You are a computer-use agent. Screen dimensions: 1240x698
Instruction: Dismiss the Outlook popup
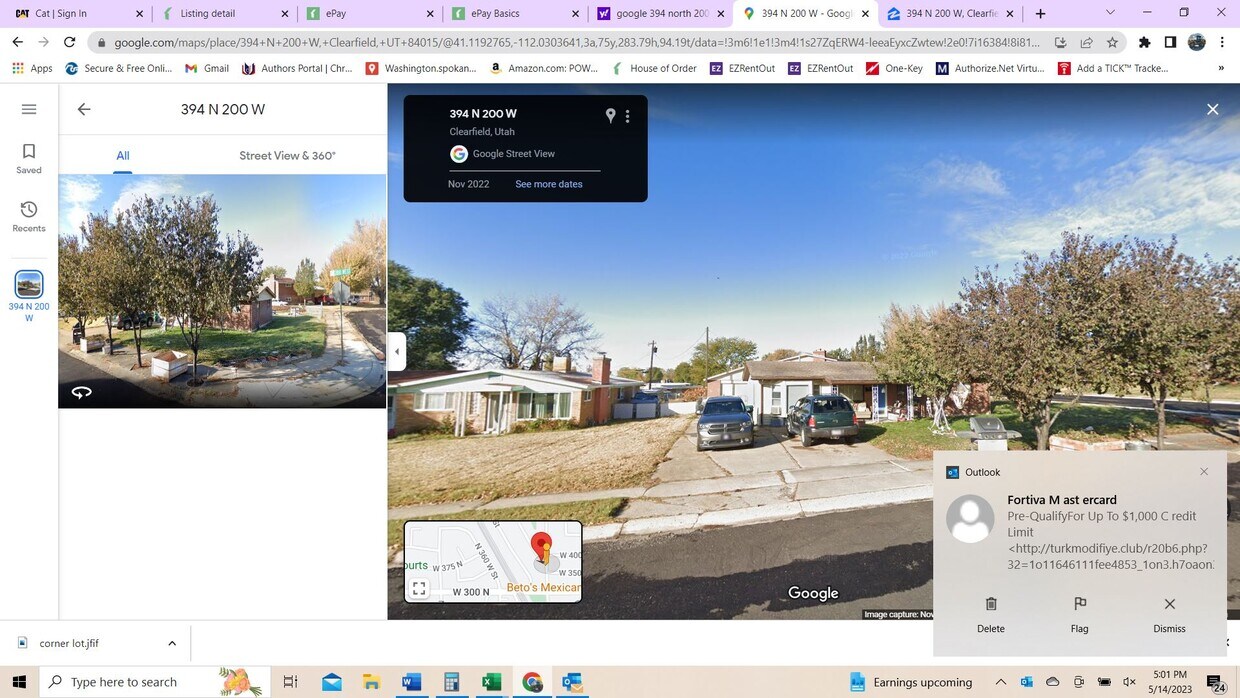point(1168,610)
